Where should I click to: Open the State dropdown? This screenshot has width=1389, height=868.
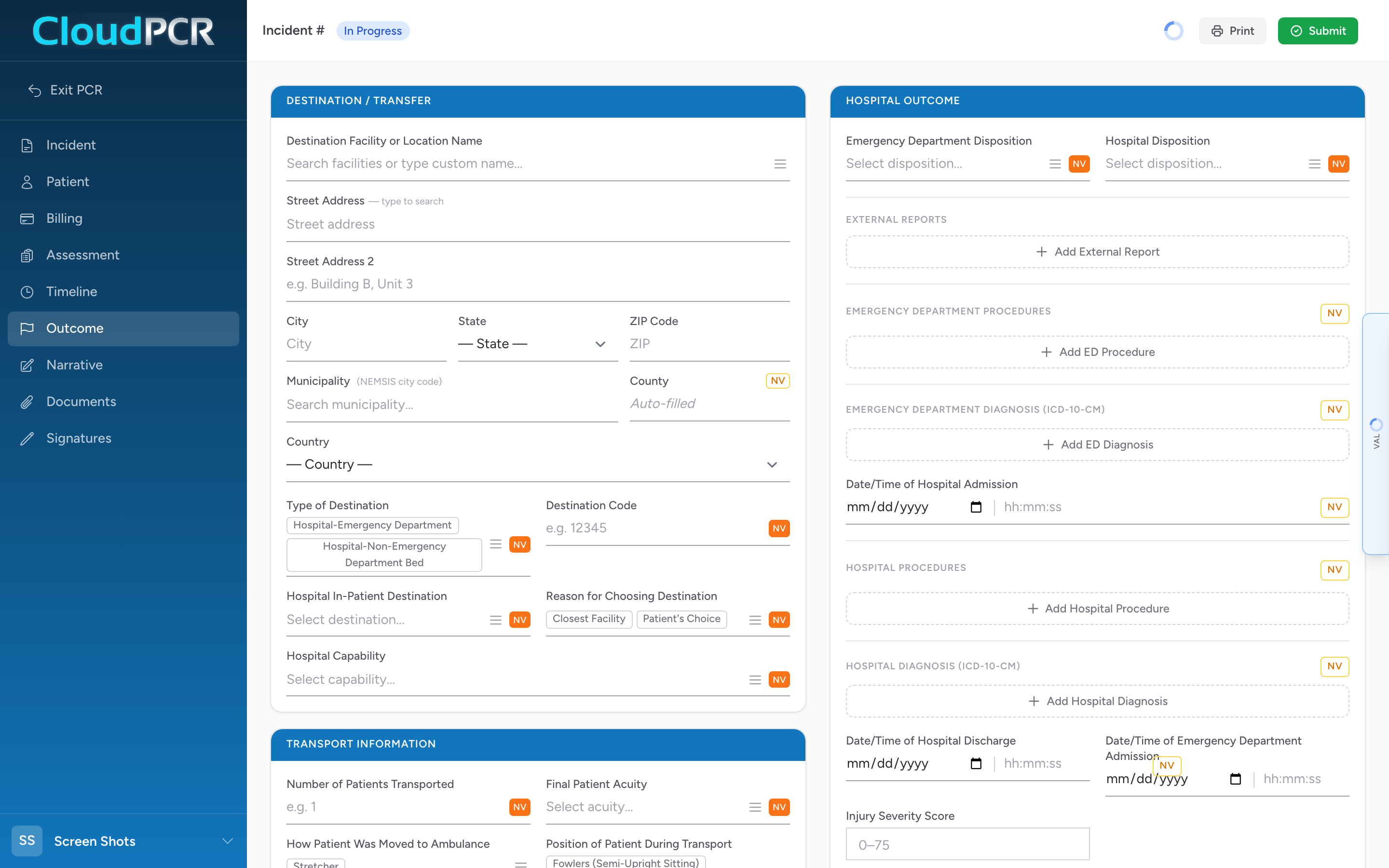click(x=537, y=344)
